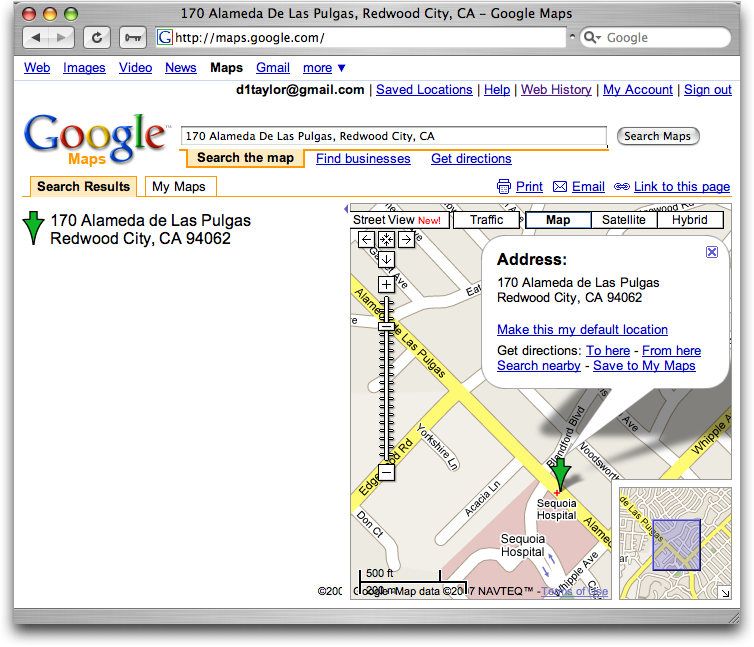Toggle the Traffic overlay
The width and height of the screenshot is (754, 647).
pyautogui.click(x=487, y=220)
